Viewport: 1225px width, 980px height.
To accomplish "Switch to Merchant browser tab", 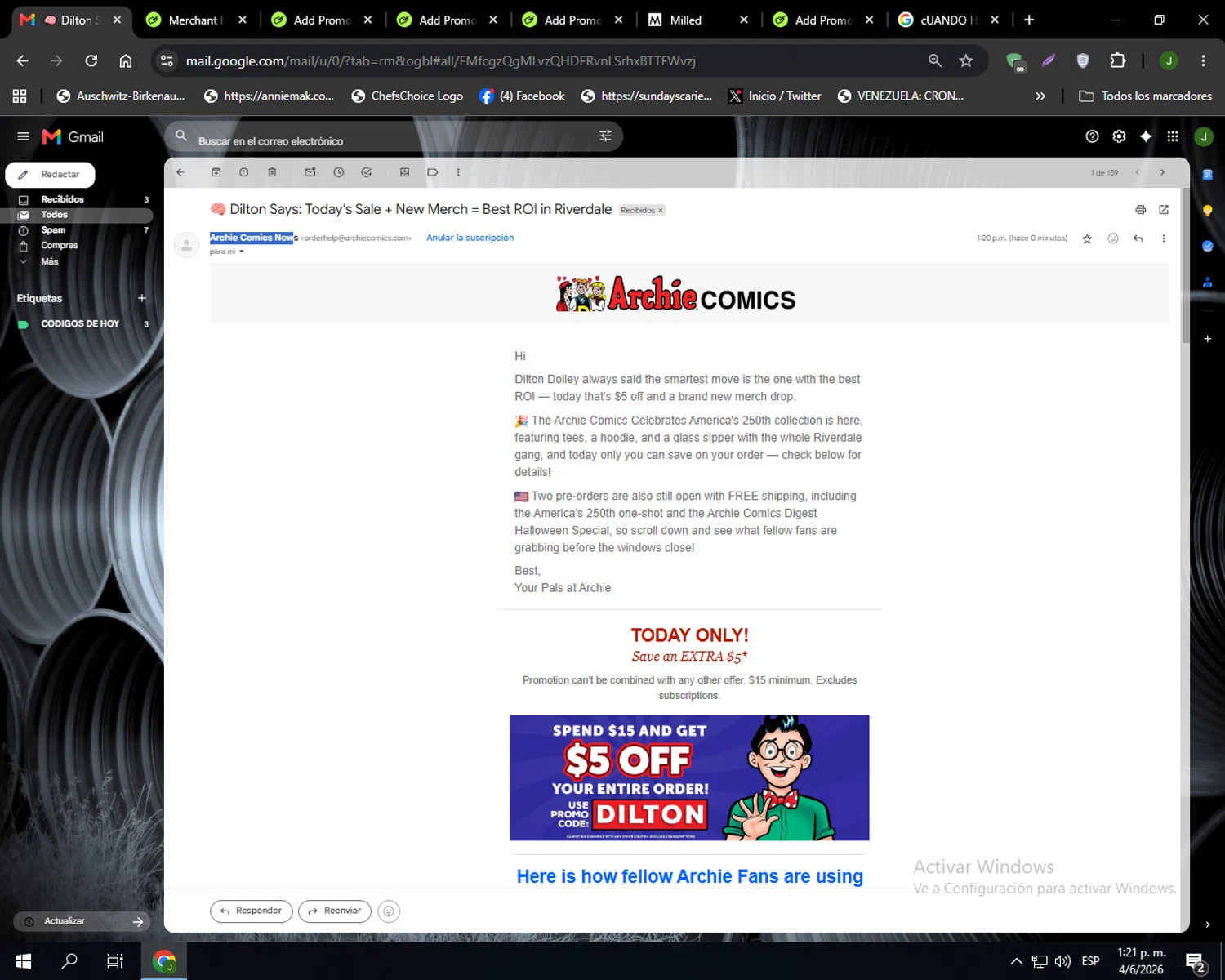I will point(196,20).
